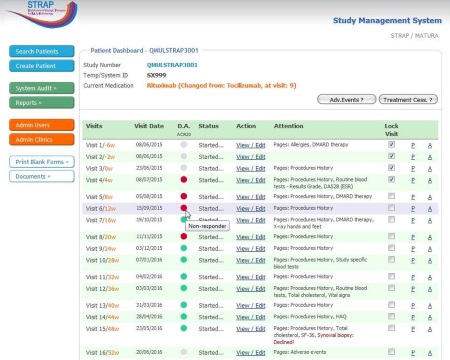Click the Rituximab current medication text
450x360 pixels.
tap(221, 86)
